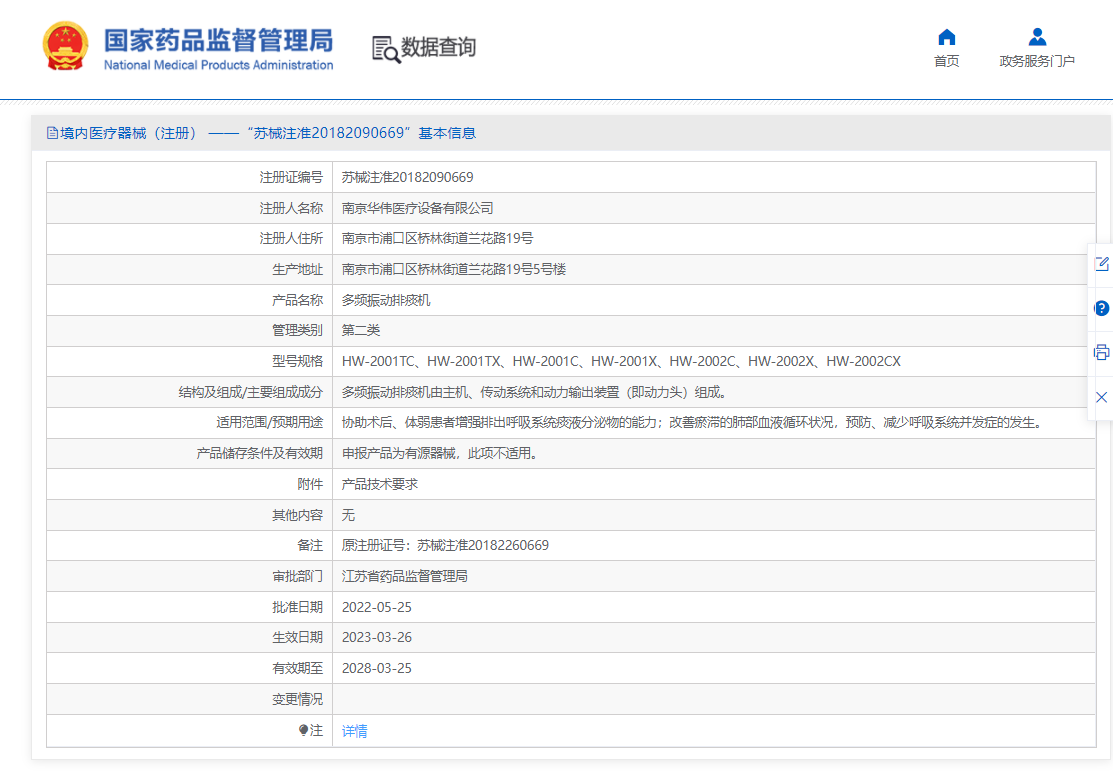The height and width of the screenshot is (778, 1113).
Task: Click the home house icon
Action: [x=946, y=37]
